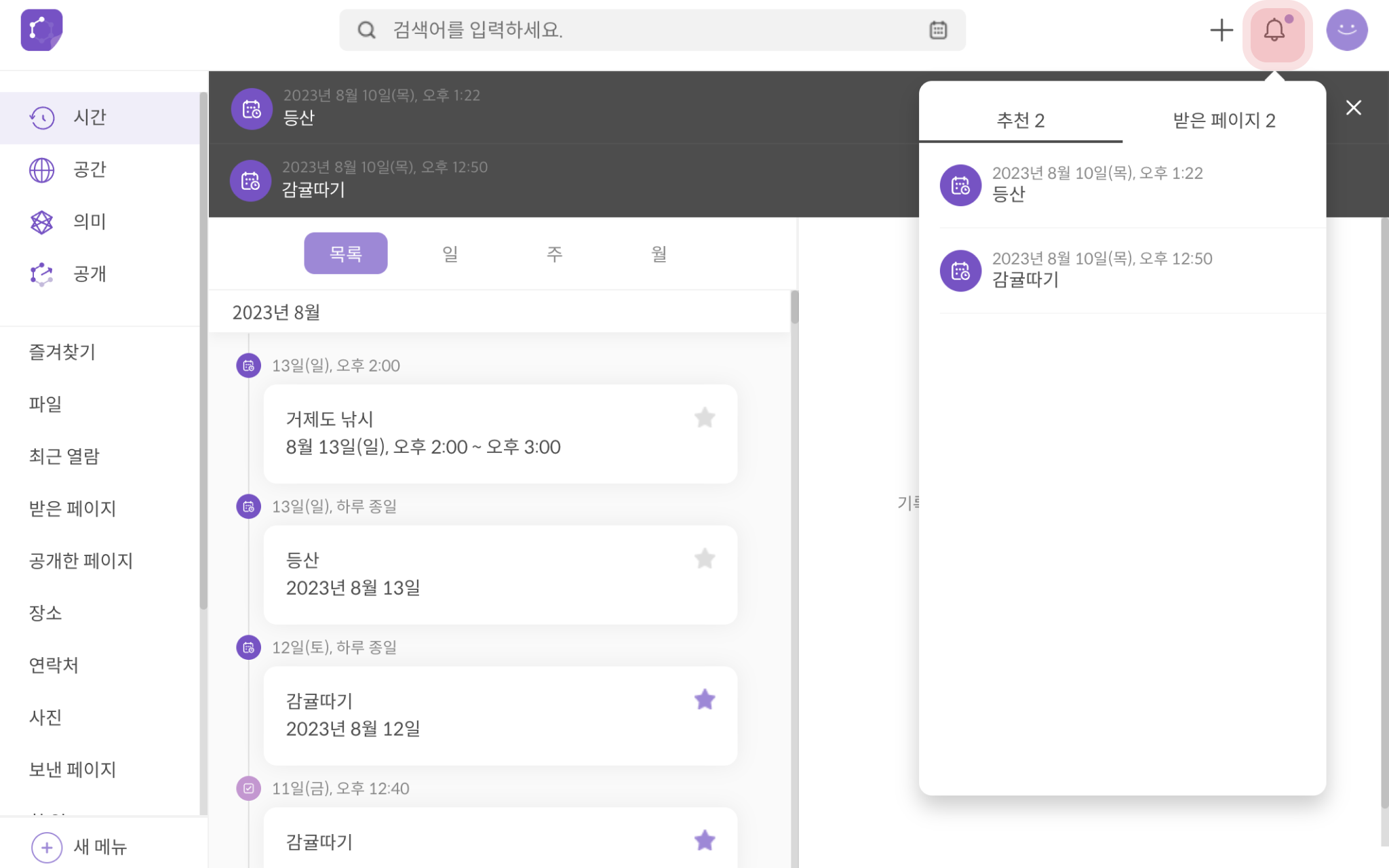Click the 새 메뉴 button label

(100, 847)
